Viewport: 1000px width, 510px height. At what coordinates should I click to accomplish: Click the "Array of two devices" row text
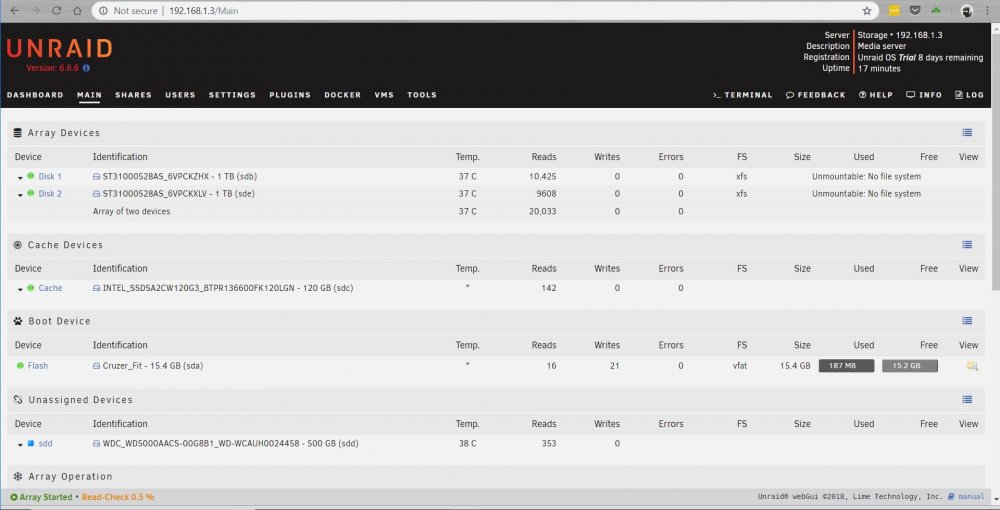131,211
